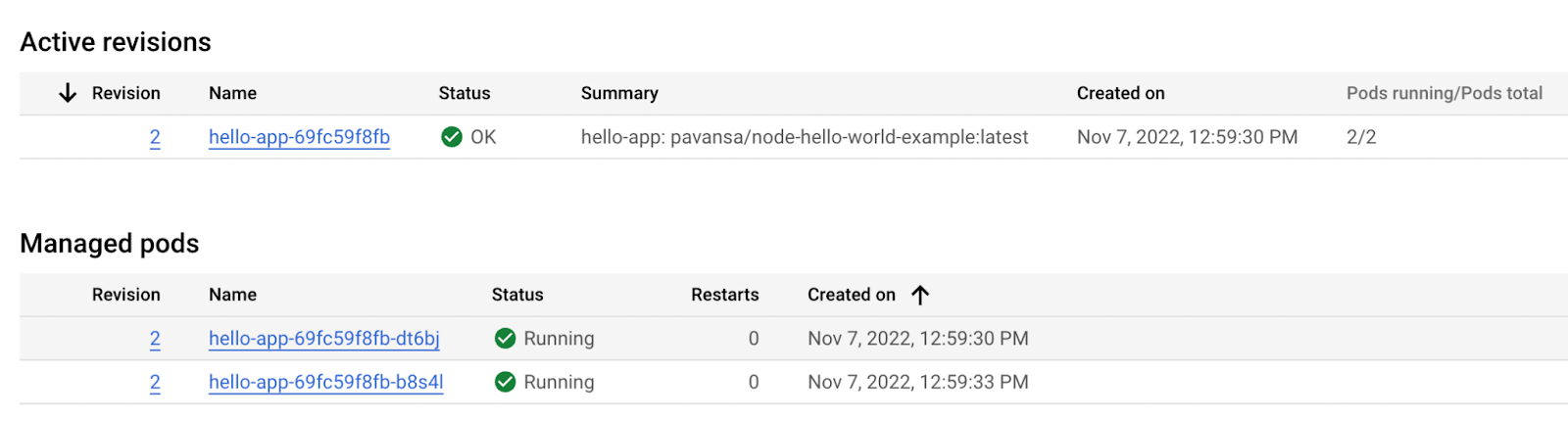
Task: Click the descending sort arrow beside Revision
Action: (68, 93)
